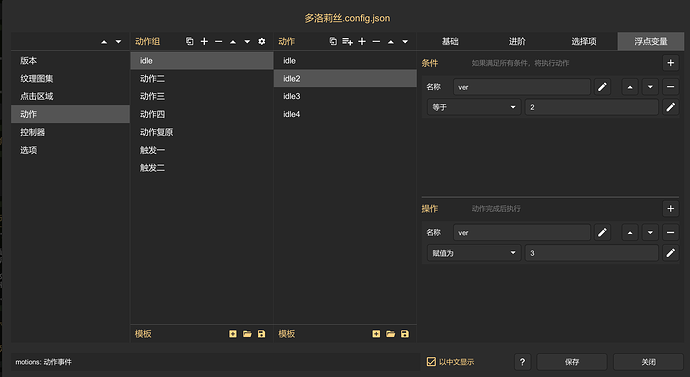Add a new condition plus button
The height and width of the screenshot is (377, 690).
(671, 63)
